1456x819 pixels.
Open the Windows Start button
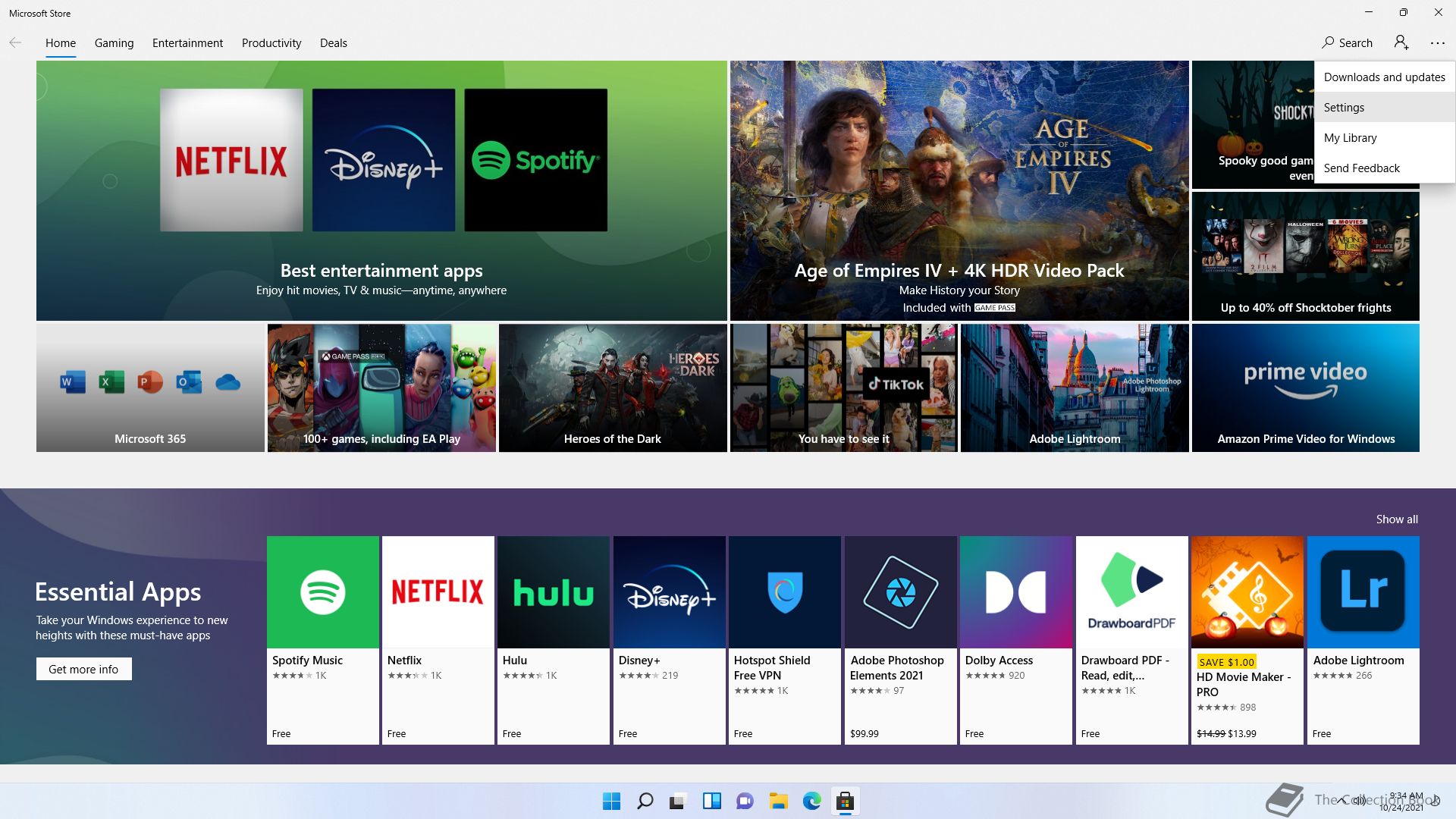click(x=611, y=801)
